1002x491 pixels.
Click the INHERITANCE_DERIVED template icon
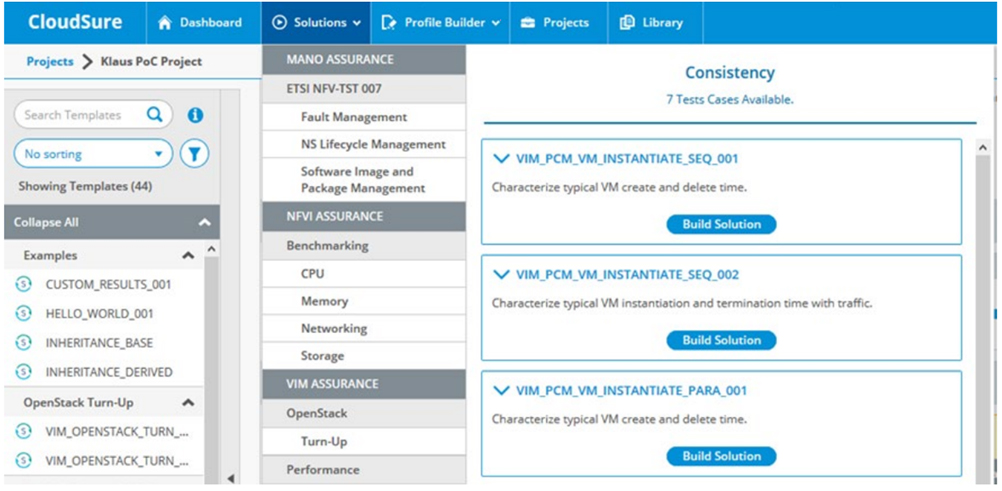(24, 372)
